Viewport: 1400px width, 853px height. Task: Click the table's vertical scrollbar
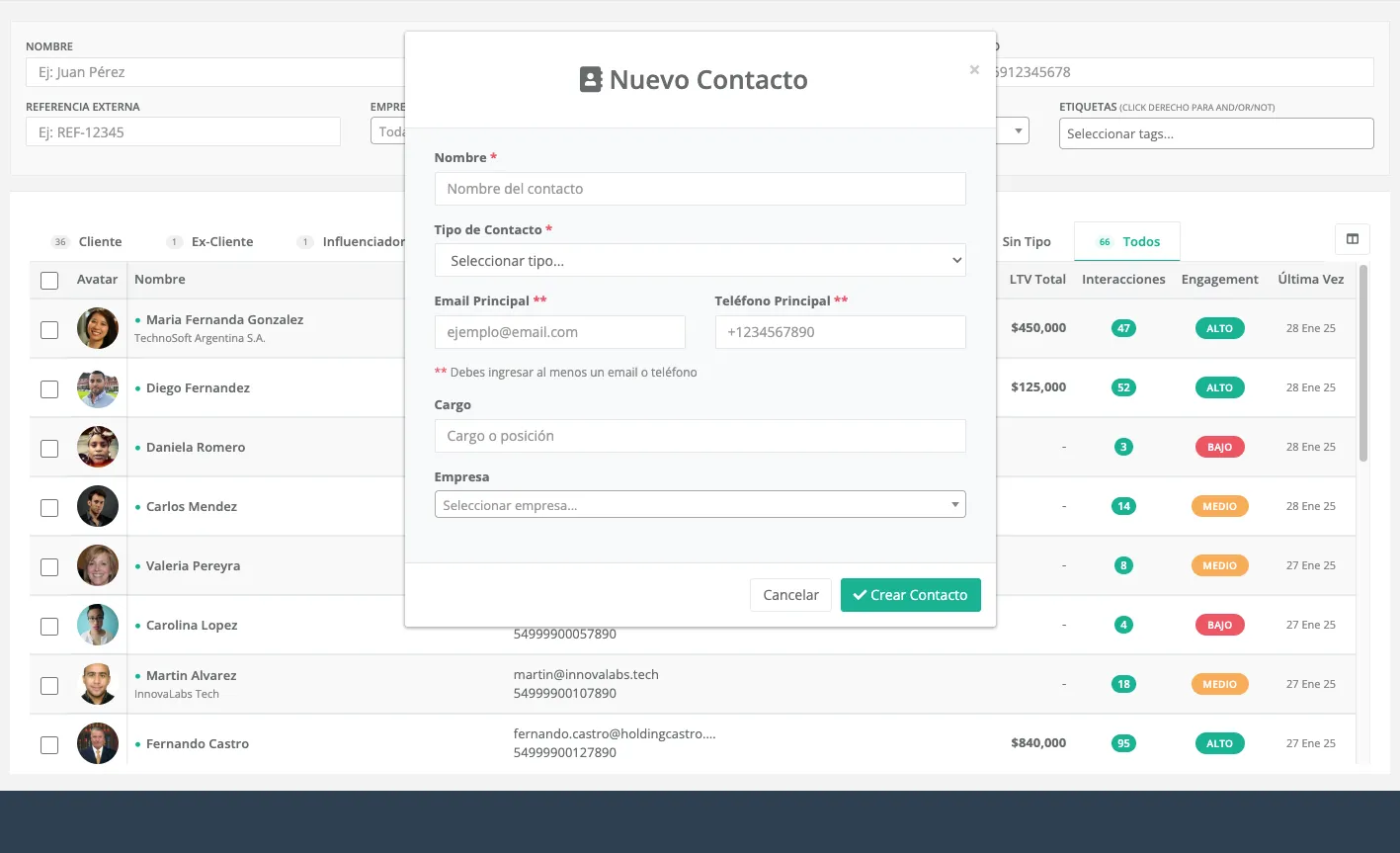coord(1363,363)
